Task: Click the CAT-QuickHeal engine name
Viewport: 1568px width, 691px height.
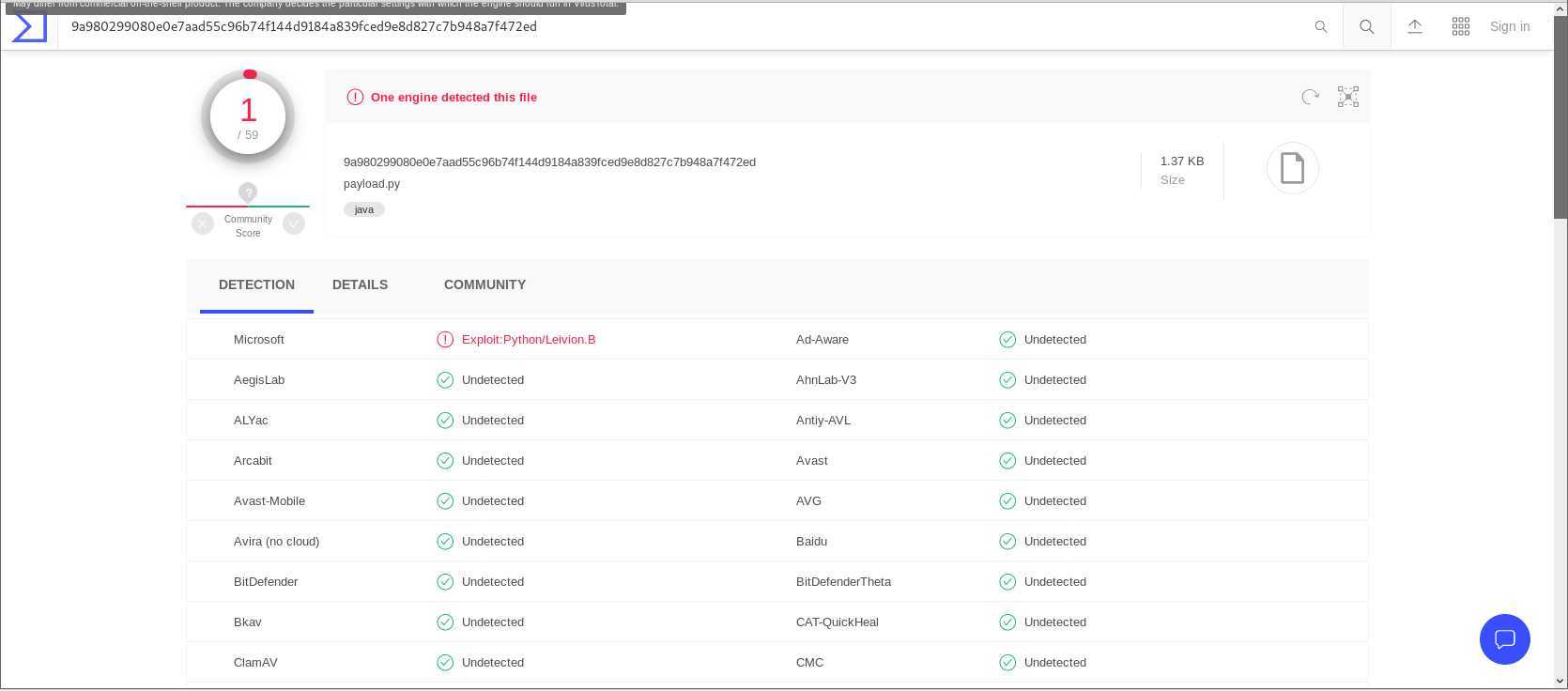Action: [838, 622]
